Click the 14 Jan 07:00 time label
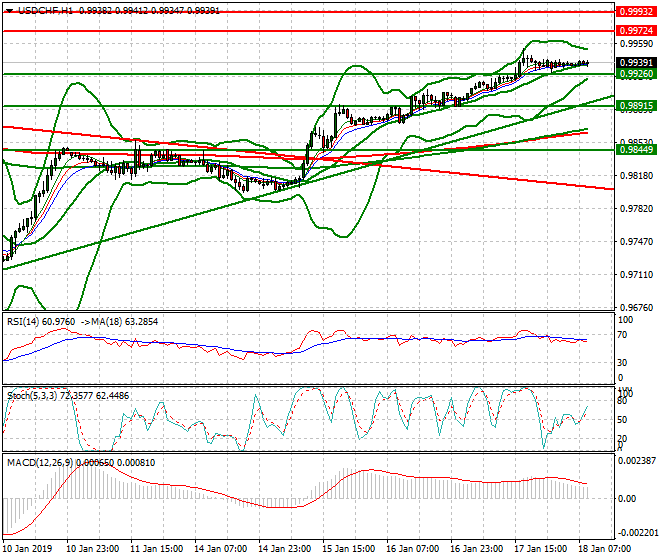 [x=221, y=549]
